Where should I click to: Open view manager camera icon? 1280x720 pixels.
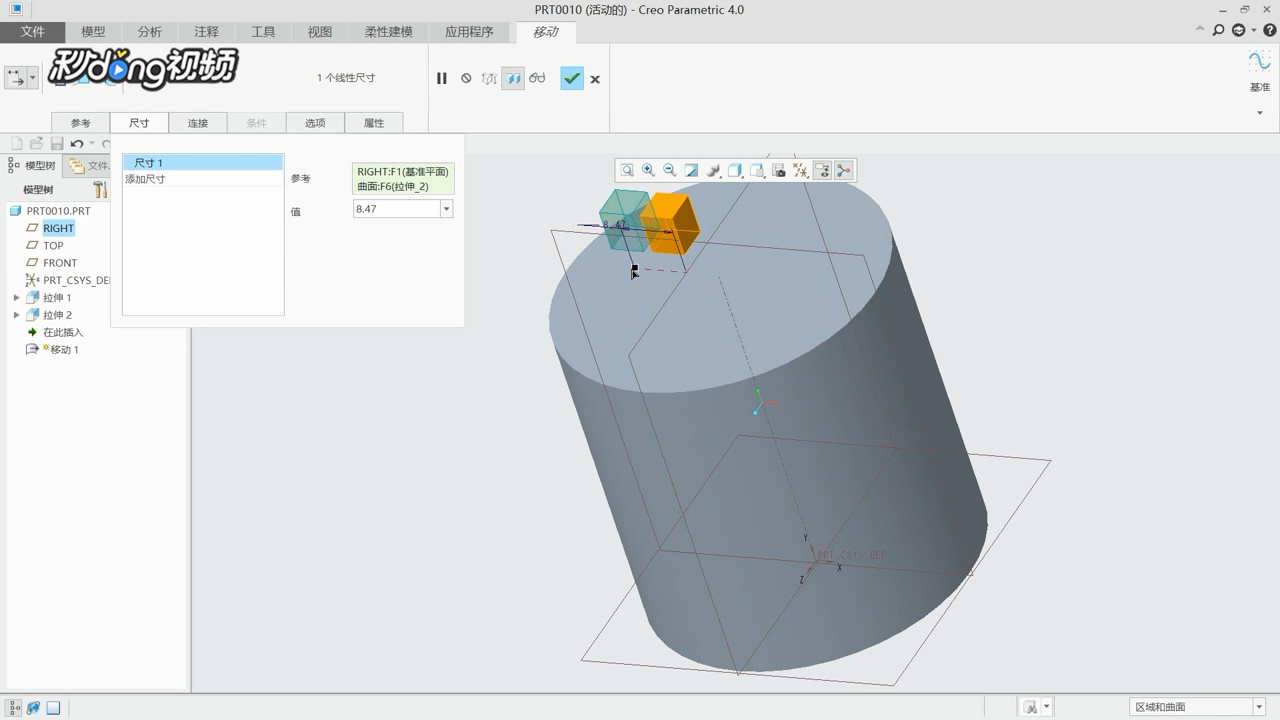point(779,171)
